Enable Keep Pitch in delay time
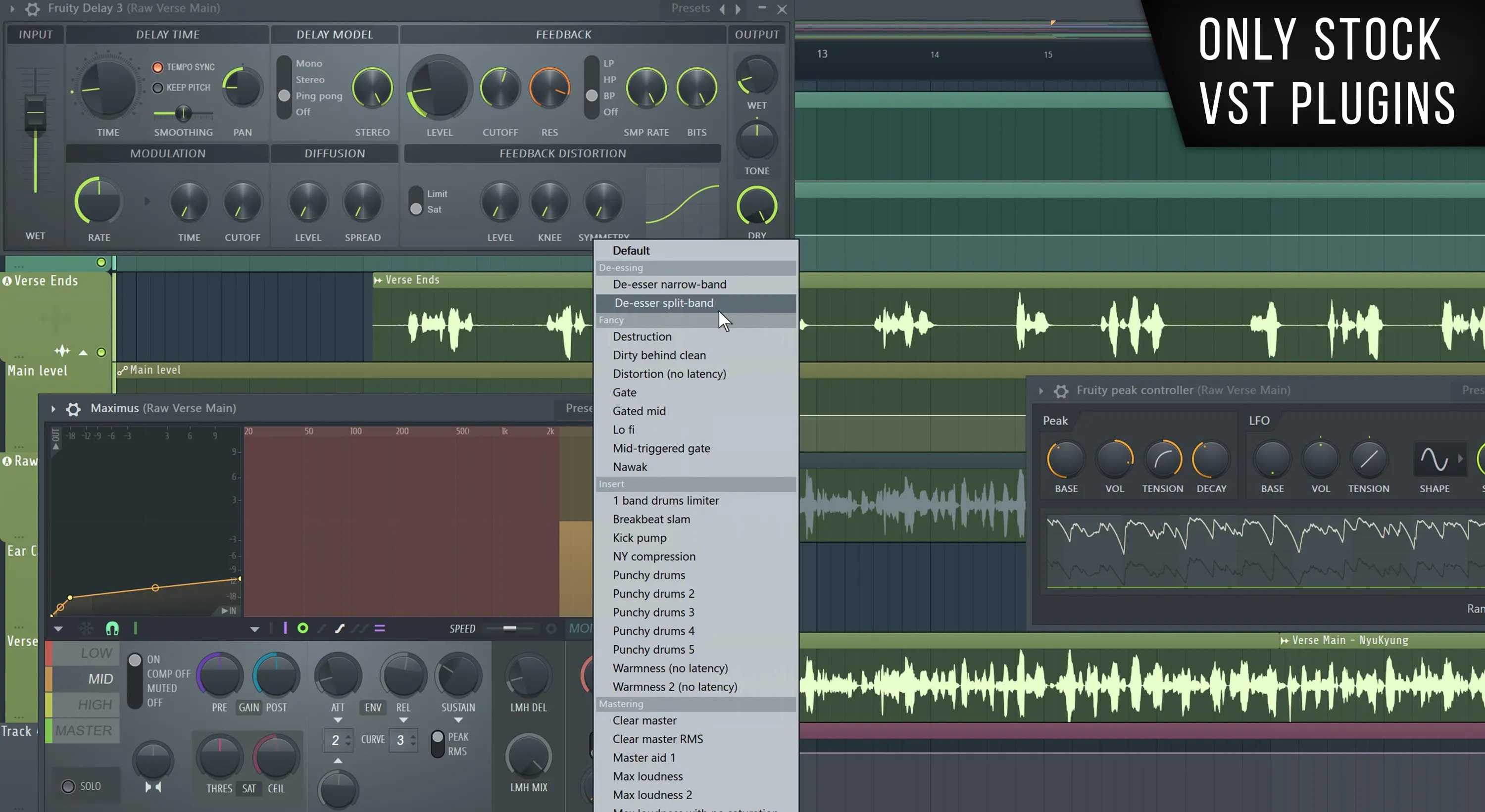1485x812 pixels. [157, 88]
